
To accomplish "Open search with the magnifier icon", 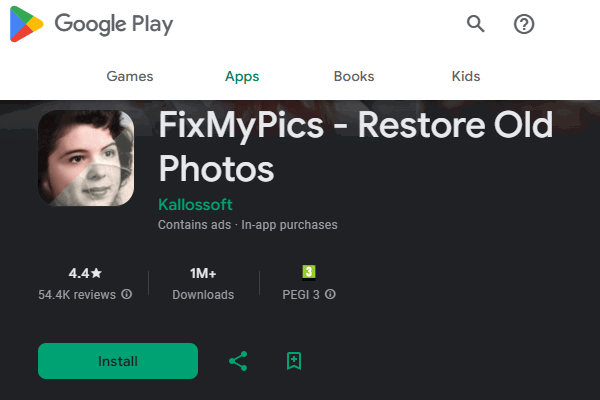I will (x=476, y=24).
